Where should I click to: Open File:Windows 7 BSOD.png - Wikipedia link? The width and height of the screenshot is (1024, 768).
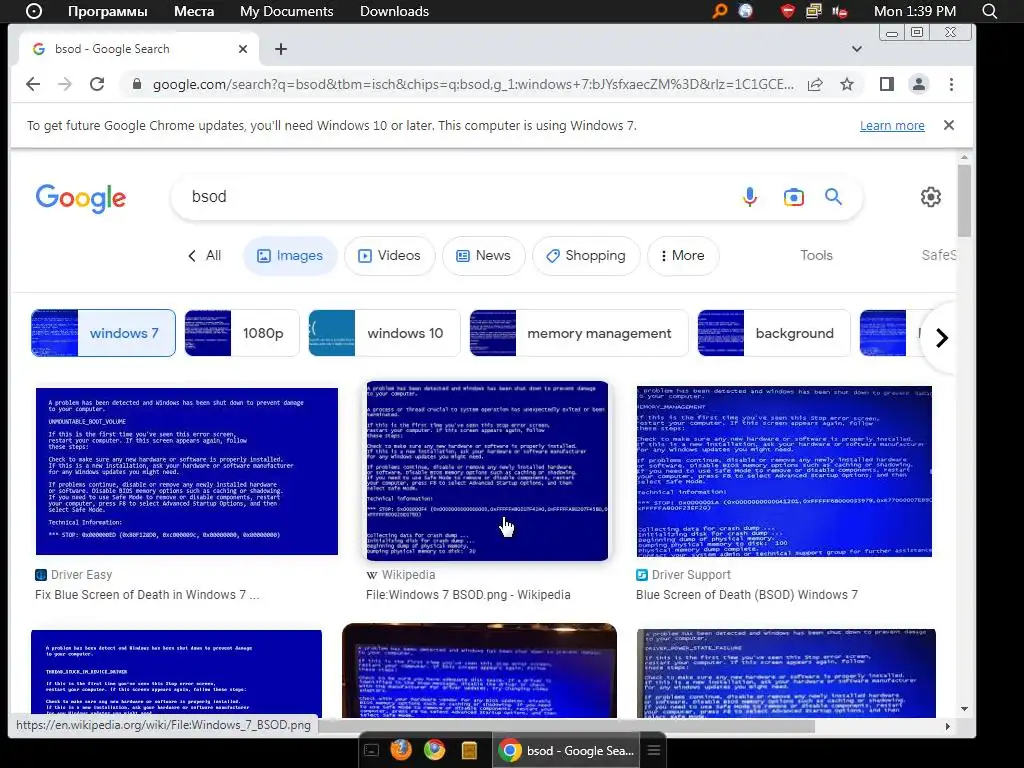(468, 595)
